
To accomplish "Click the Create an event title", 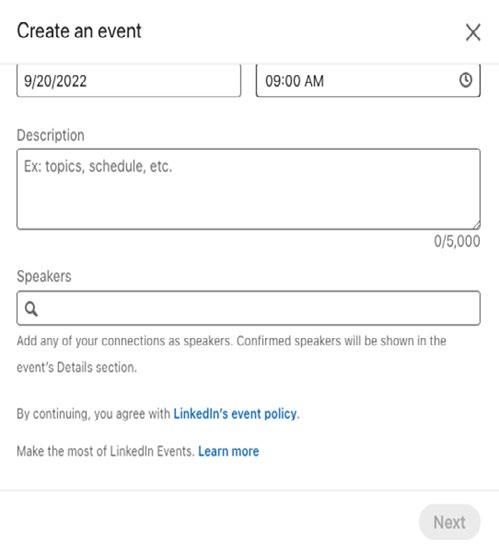I will 79,31.
